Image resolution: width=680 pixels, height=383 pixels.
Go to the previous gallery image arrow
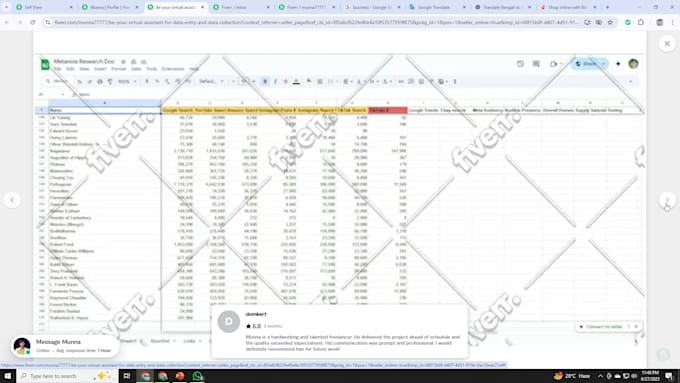[x=12, y=200]
